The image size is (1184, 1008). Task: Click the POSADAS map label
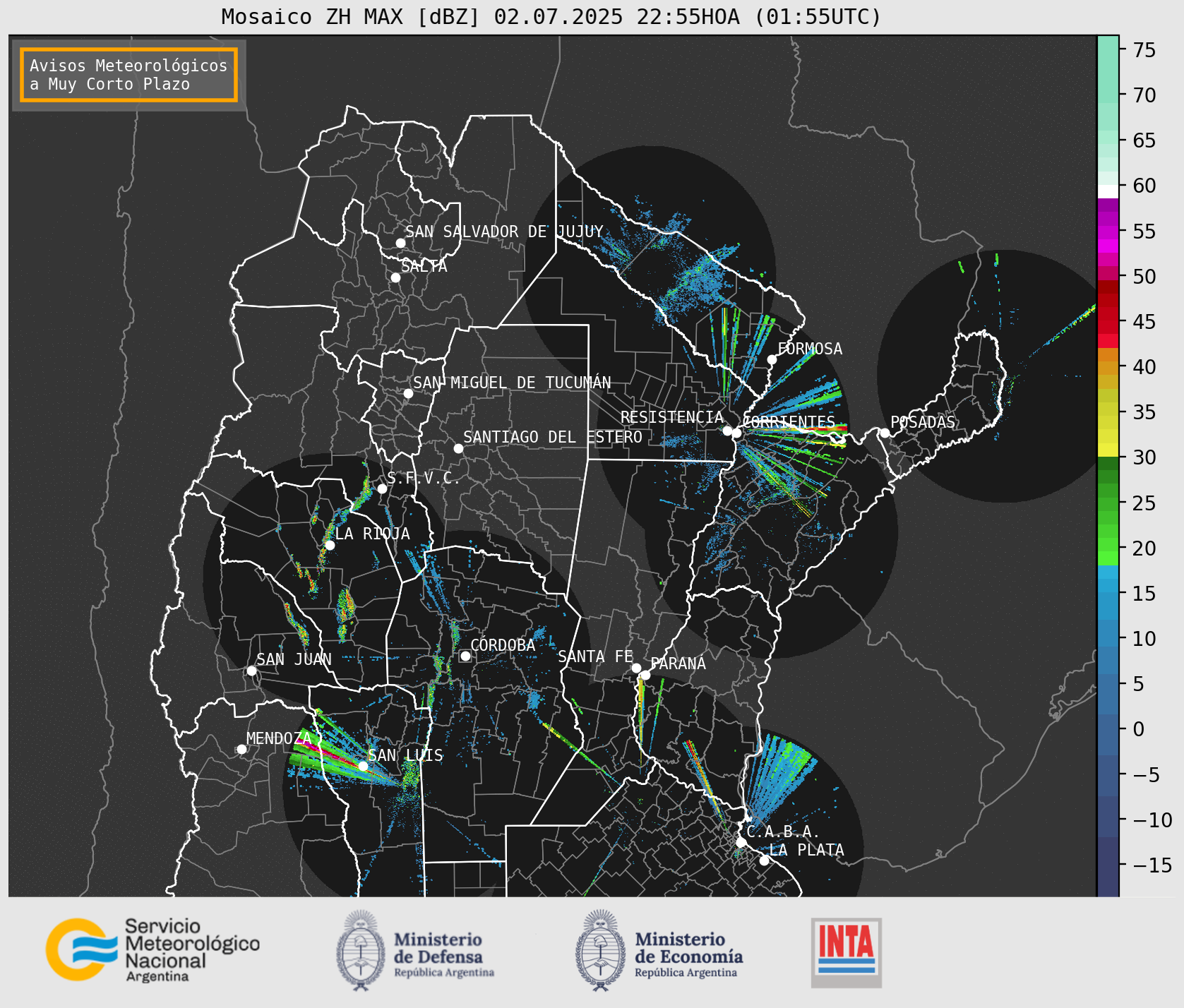point(923,422)
